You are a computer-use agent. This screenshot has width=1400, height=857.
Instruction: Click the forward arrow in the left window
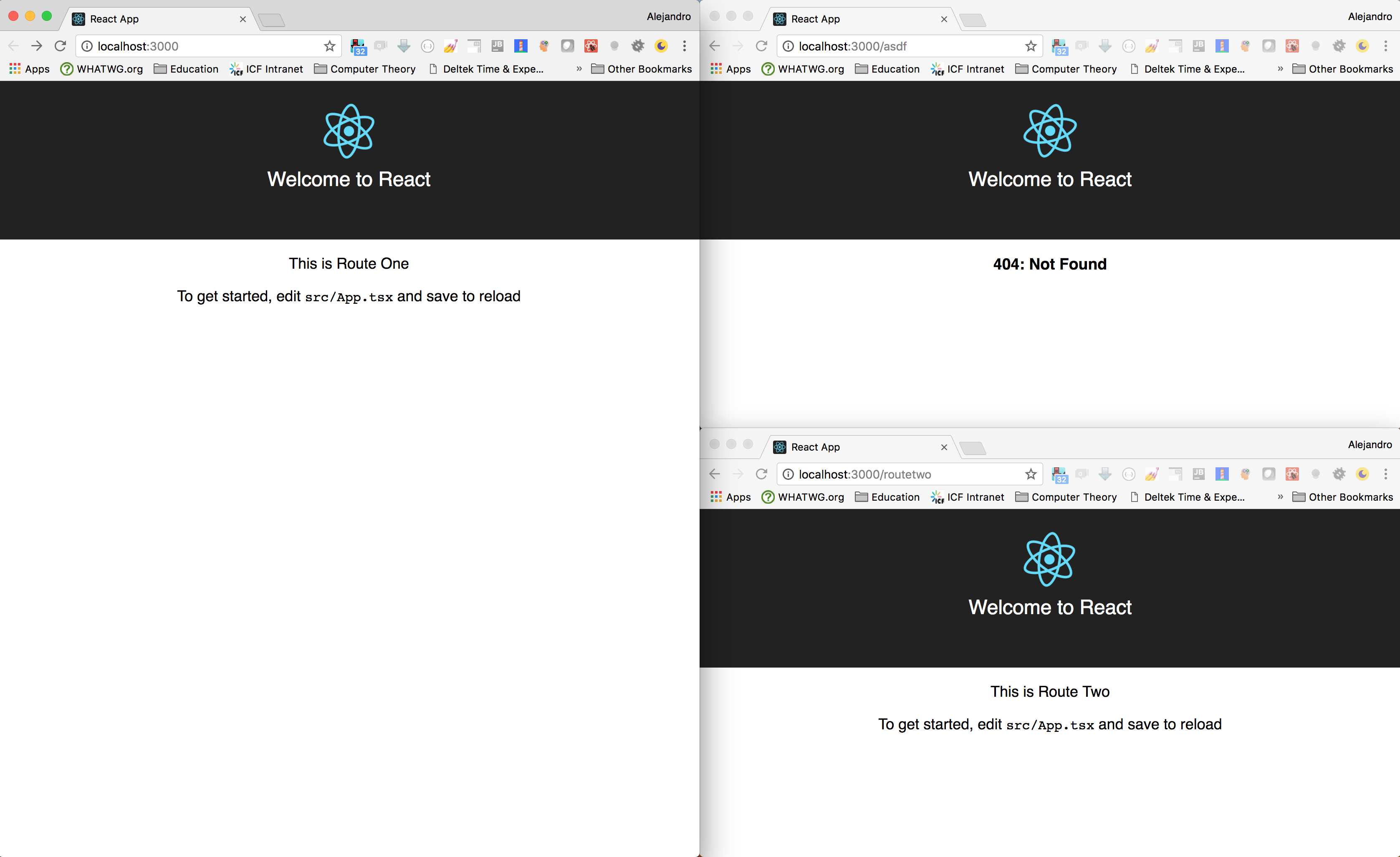(36, 46)
